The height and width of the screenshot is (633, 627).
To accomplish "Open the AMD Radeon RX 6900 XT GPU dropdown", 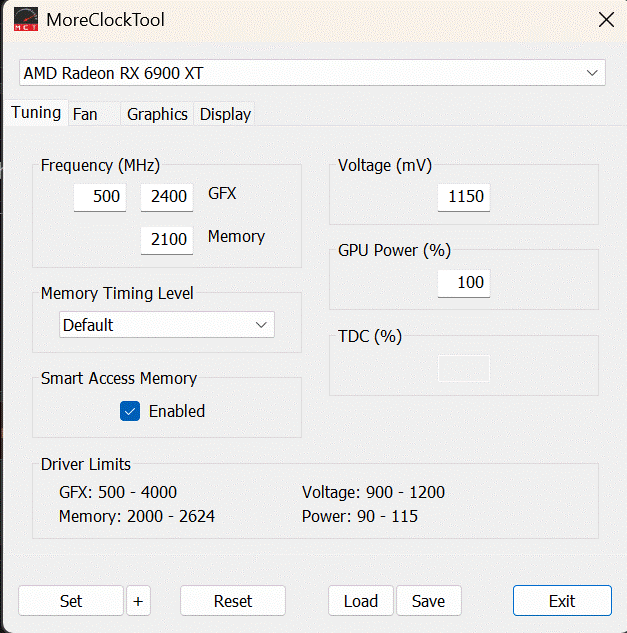I will pyautogui.click(x=312, y=73).
